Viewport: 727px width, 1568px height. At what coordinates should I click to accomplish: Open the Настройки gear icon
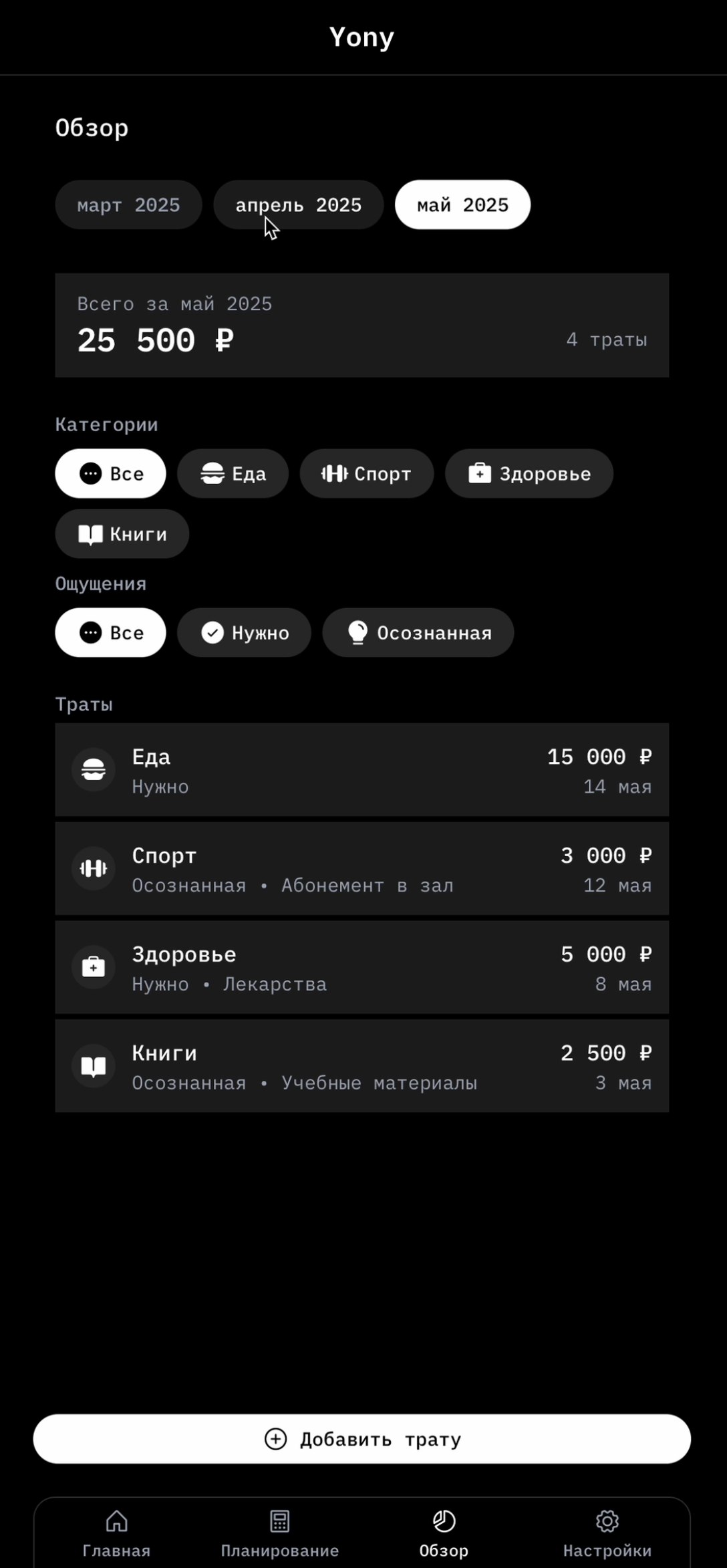(x=607, y=1521)
